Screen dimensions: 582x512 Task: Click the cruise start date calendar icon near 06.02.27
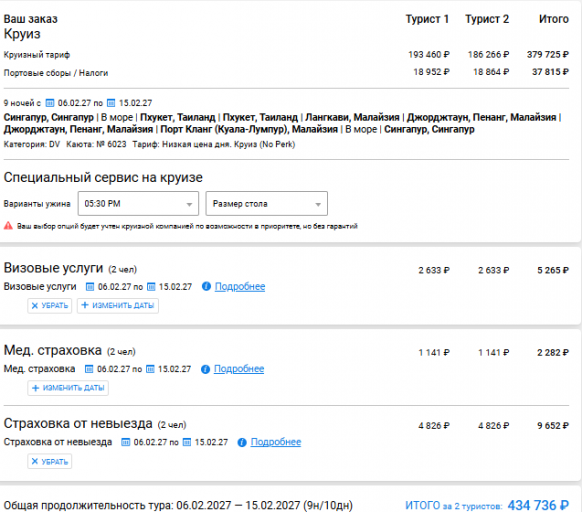[50, 103]
